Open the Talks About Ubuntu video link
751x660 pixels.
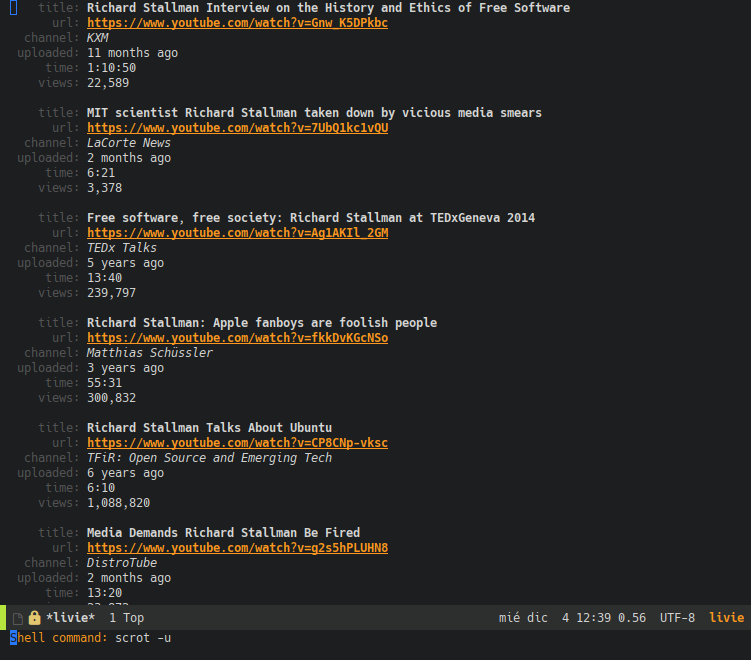pyautogui.click(x=237, y=443)
